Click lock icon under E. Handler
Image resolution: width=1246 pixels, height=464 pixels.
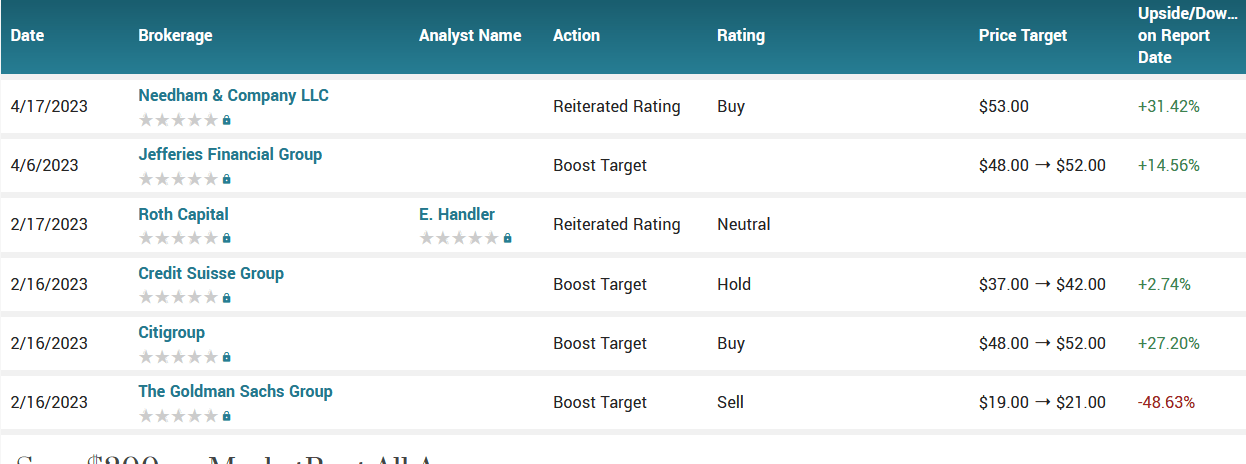pos(508,238)
